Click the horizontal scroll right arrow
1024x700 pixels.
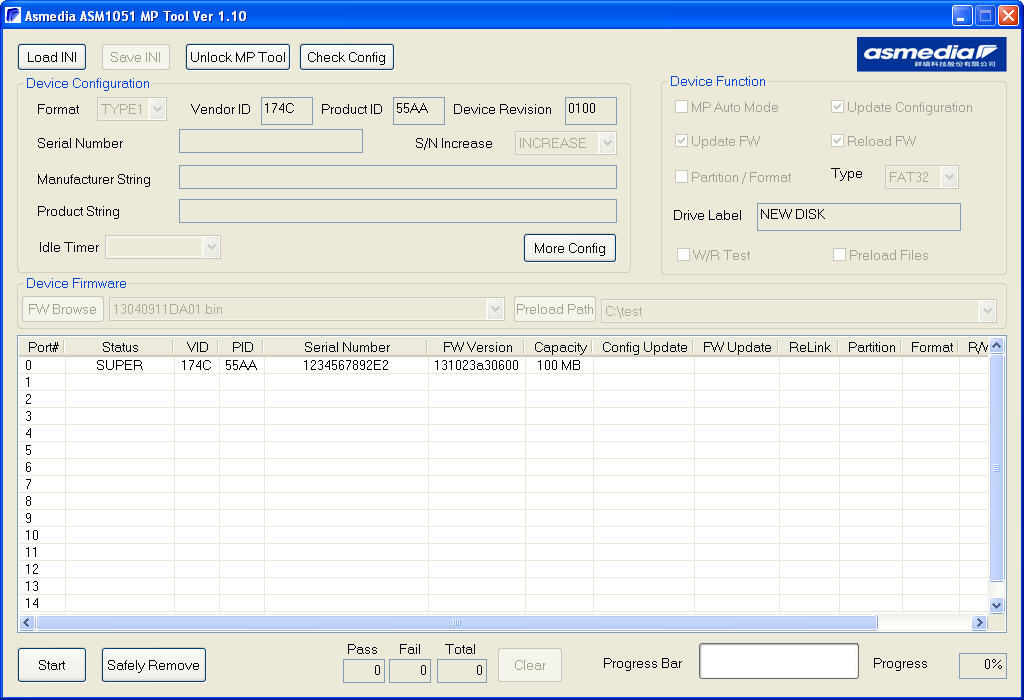pyautogui.click(x=979, y=622)
